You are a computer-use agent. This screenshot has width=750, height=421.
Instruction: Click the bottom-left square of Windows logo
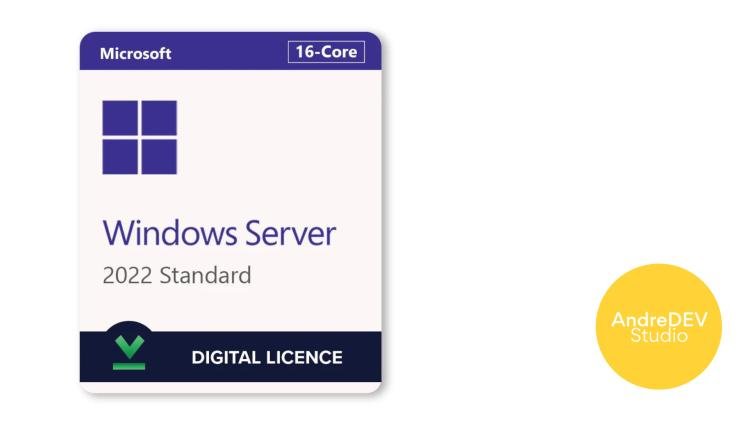(120, 157)
